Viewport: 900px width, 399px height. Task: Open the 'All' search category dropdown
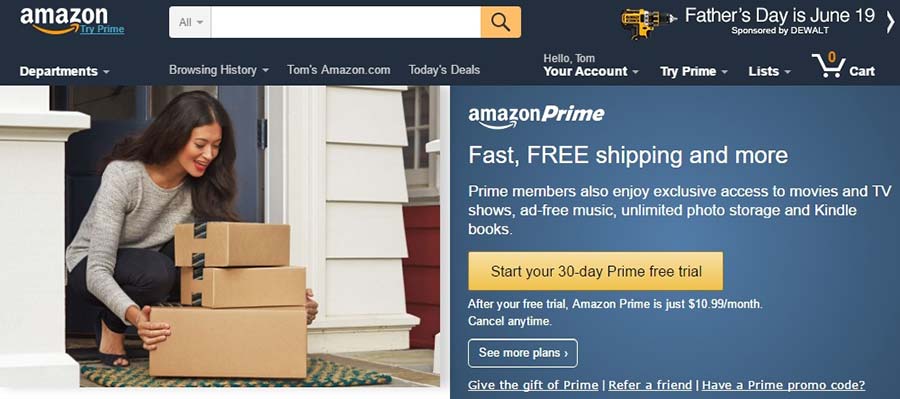(190, 22)
